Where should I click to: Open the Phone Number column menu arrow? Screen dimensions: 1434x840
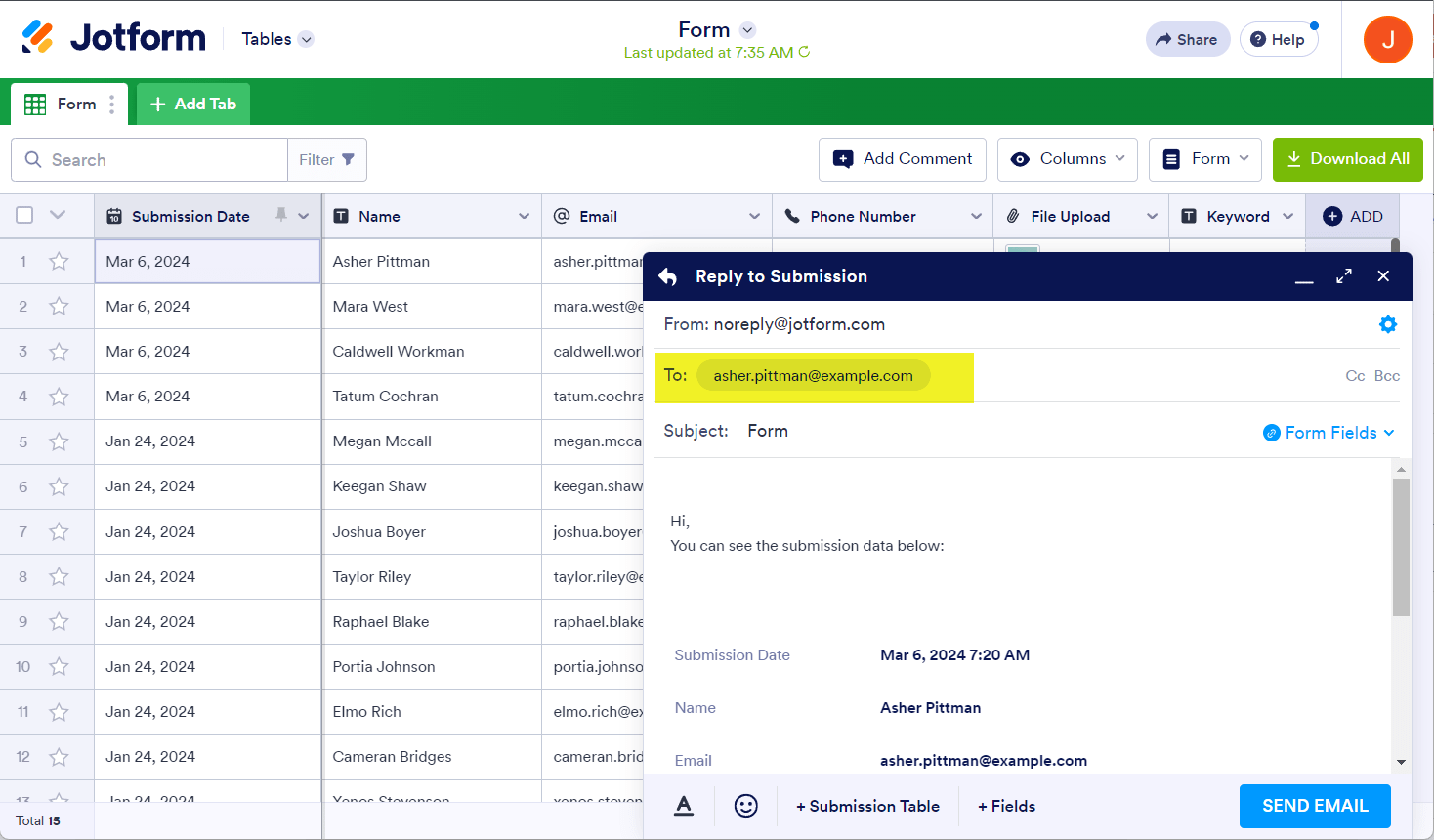tap(976, 216)
